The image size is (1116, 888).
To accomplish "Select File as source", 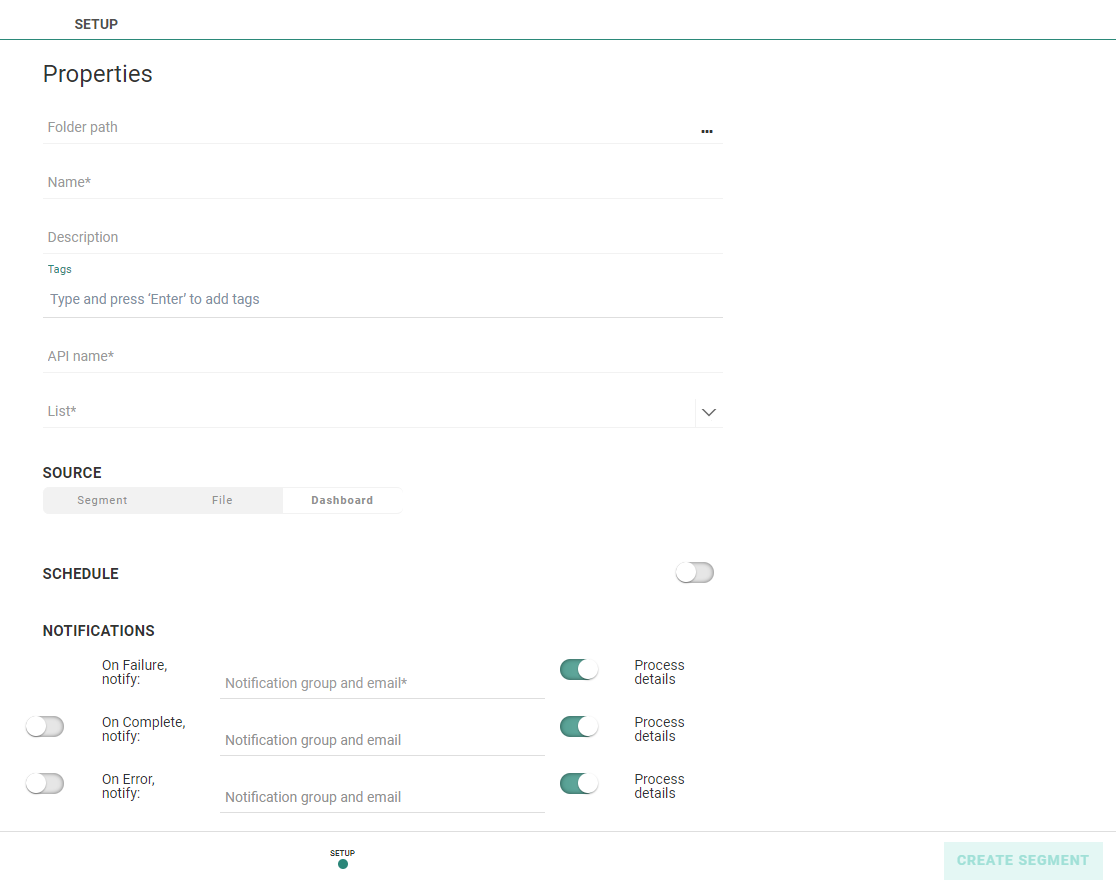I will click(x=222, y=500).
